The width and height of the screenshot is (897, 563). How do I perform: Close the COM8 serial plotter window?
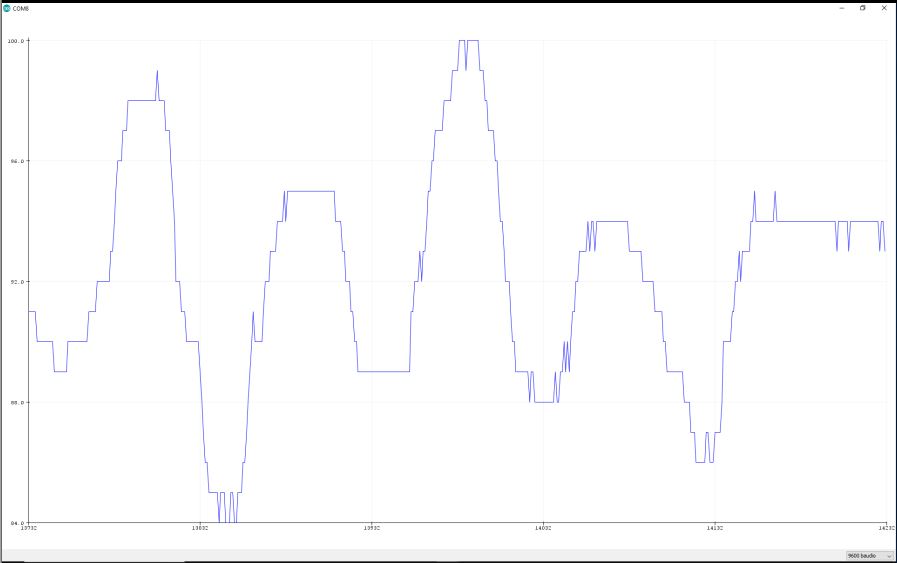[x=884, y=7]
